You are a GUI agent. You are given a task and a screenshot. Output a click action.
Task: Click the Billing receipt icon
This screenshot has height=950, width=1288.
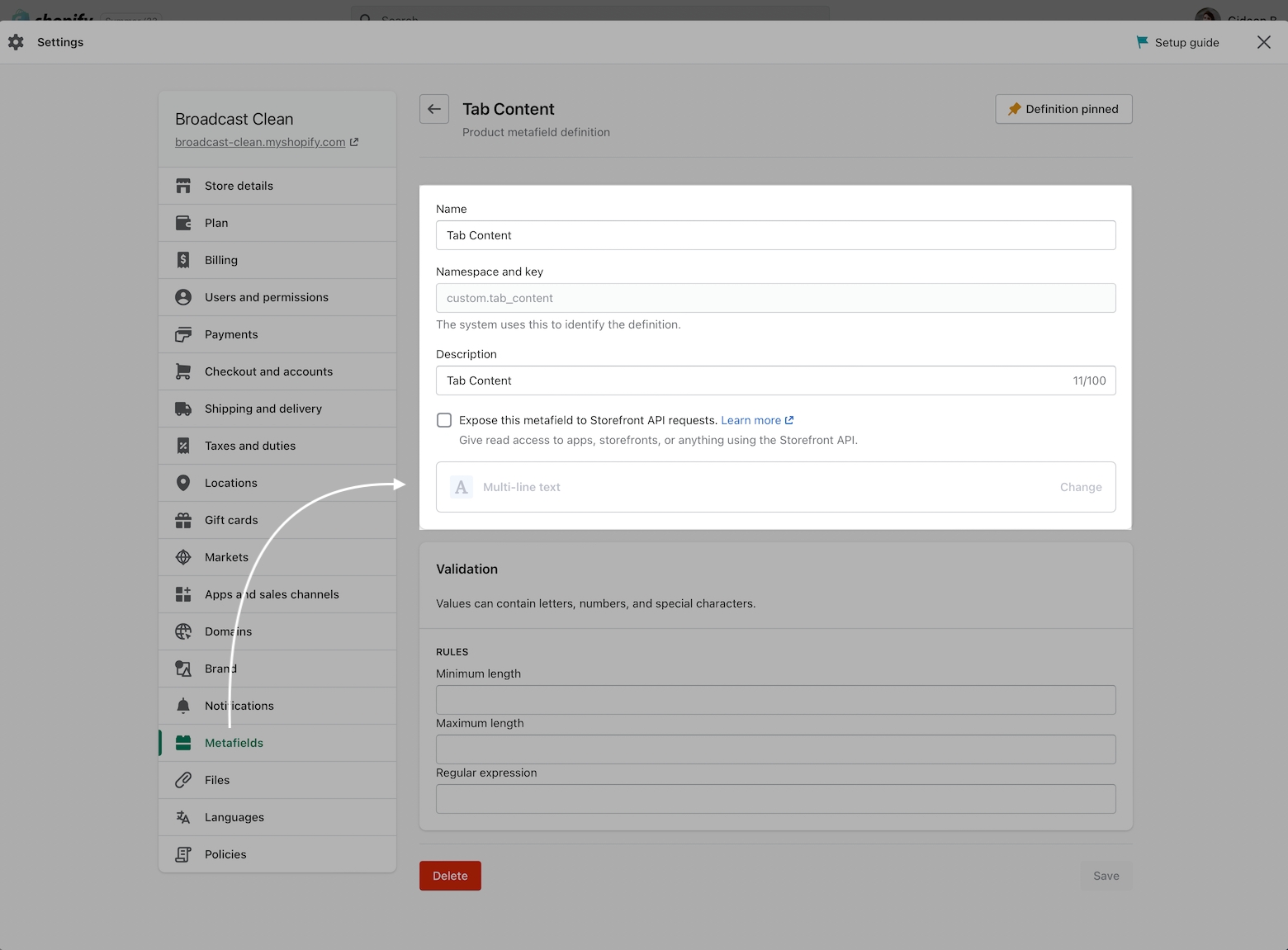183,260
